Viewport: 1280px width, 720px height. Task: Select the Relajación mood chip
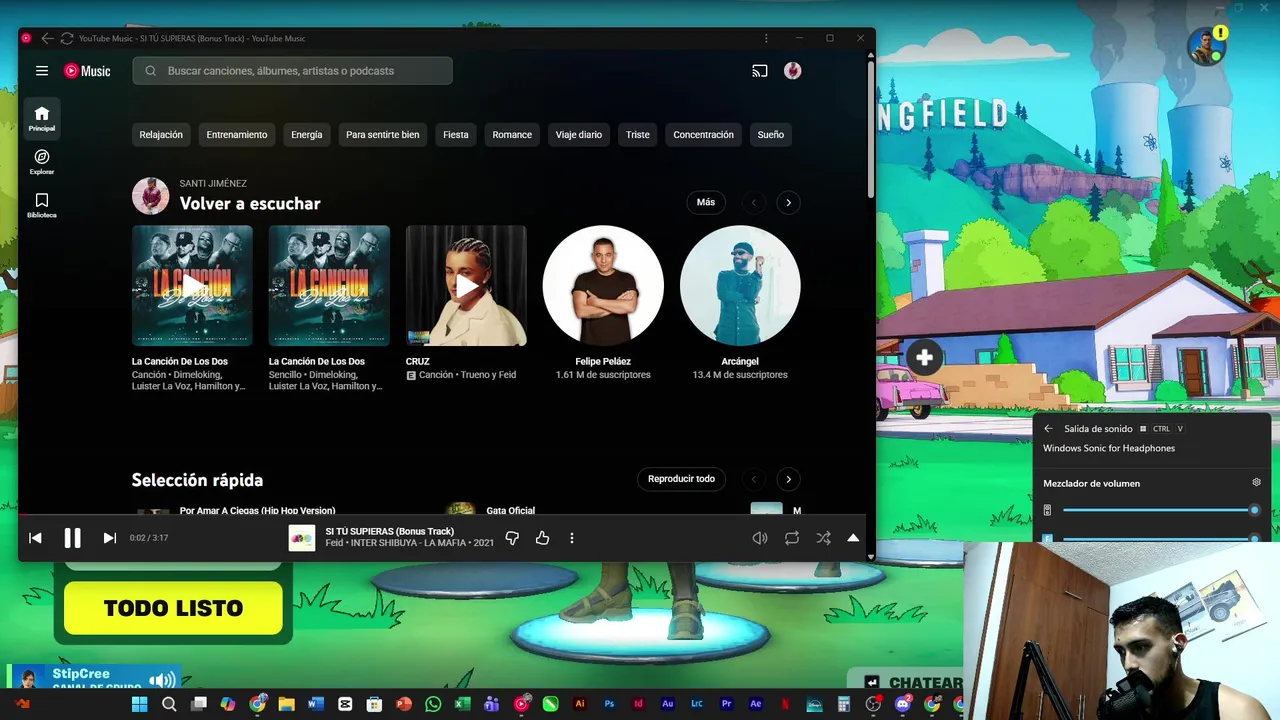tap(161, 134)
